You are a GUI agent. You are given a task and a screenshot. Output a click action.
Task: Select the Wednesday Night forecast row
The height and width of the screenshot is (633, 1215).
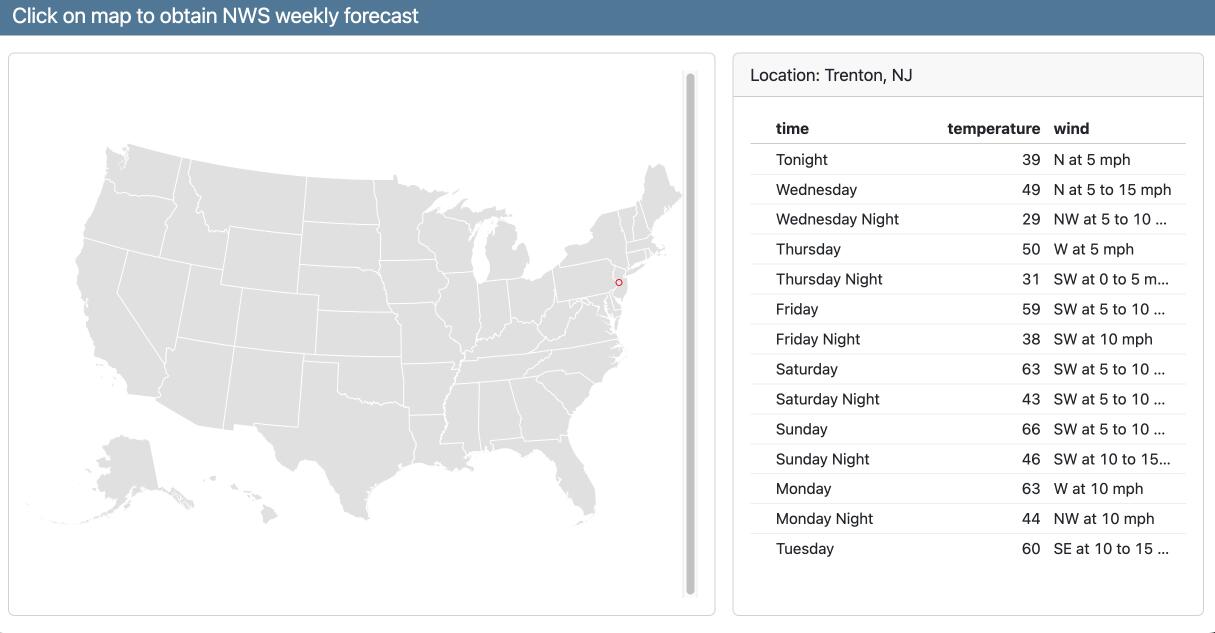pyautogui.click(x=967, y=220)
